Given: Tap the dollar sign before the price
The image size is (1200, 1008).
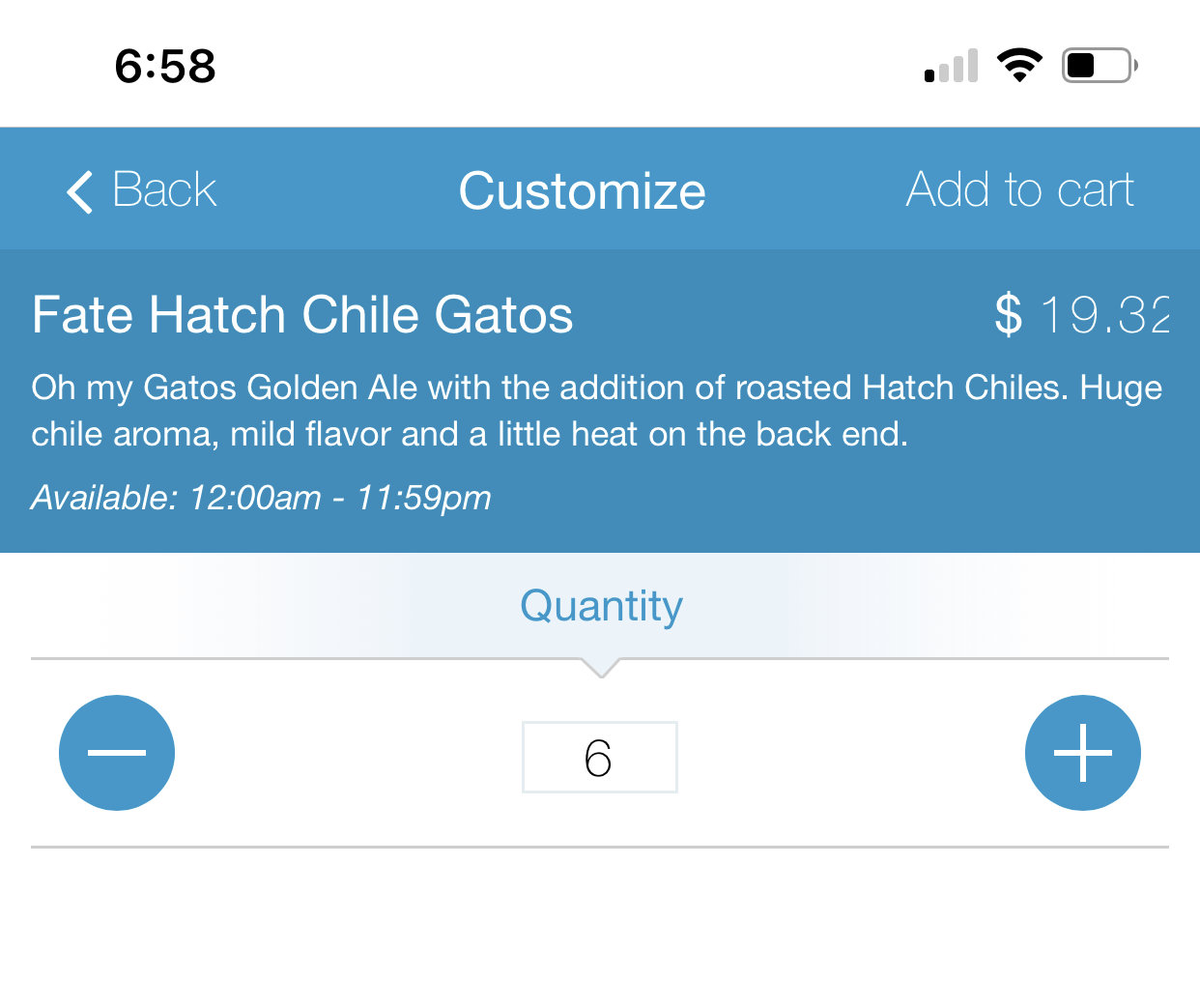Looking at the screenshot, I should pyautogui.click(x=1009, y=315).
